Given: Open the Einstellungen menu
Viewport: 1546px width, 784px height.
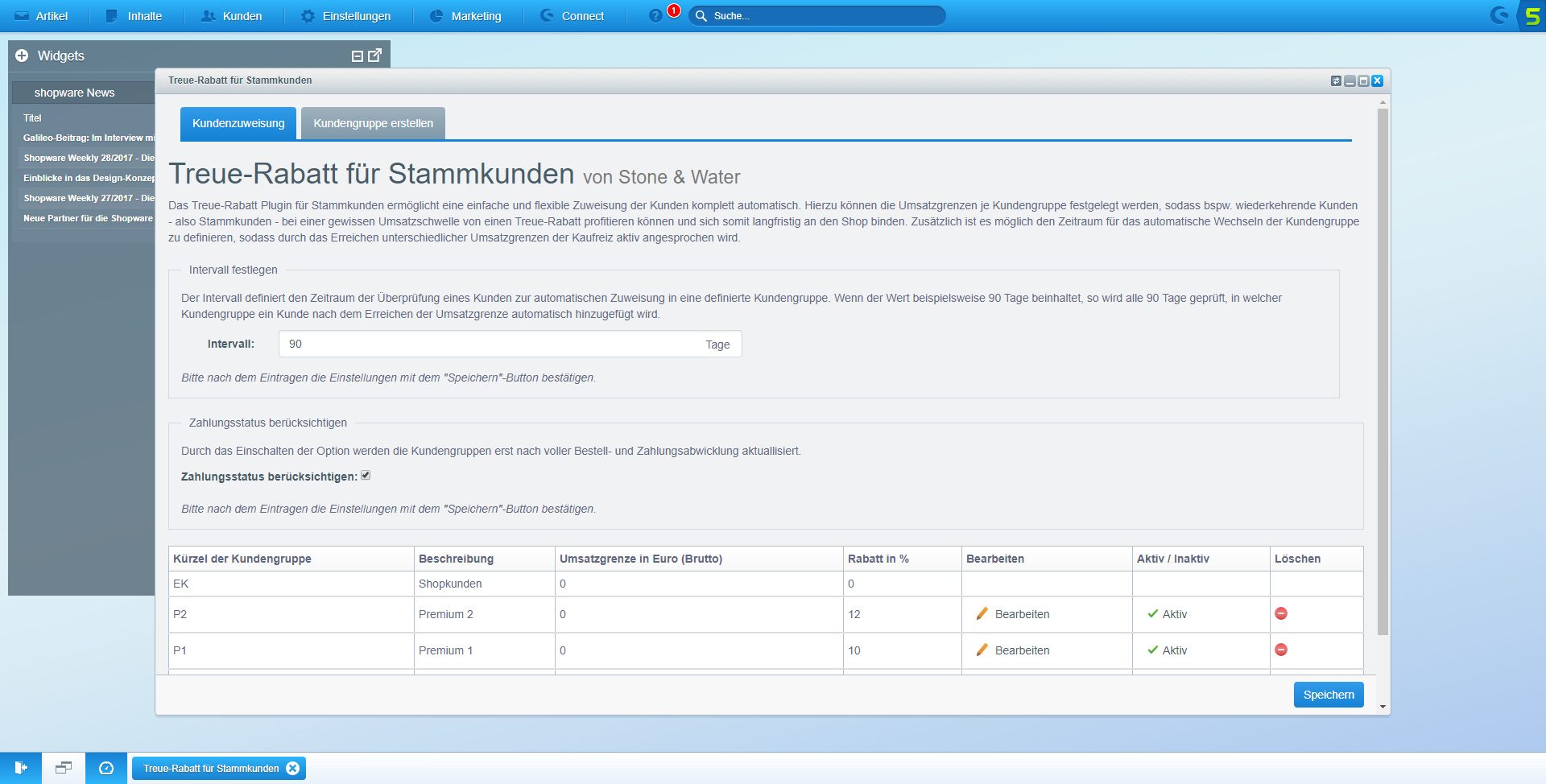Looking at the screenshot, I should point(346,16).
